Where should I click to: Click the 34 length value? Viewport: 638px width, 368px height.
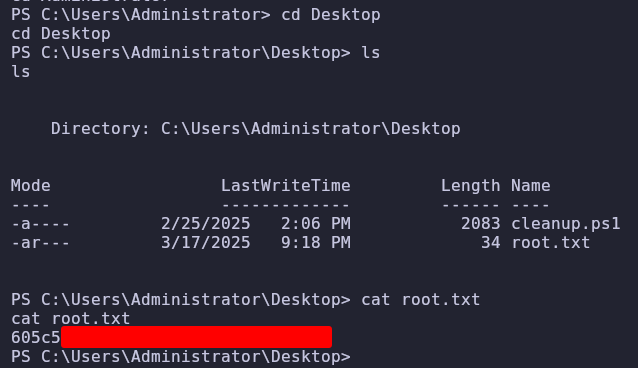click(491, 243)
